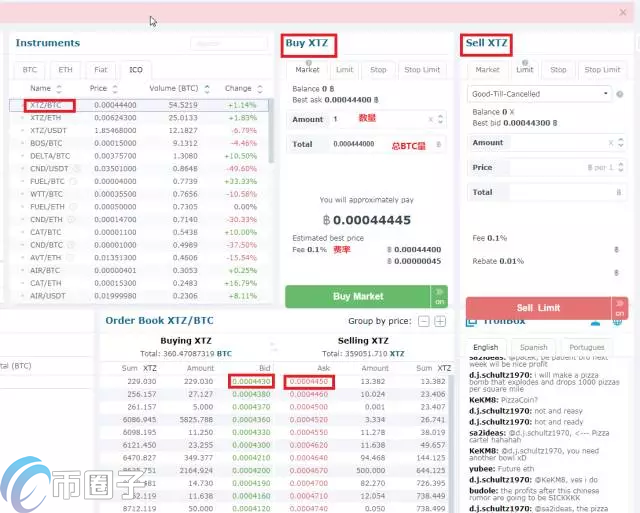This screenshot has width=640, height=513.
Task: Open Market tab in Buy XTZ
Action: coord(307,70)
